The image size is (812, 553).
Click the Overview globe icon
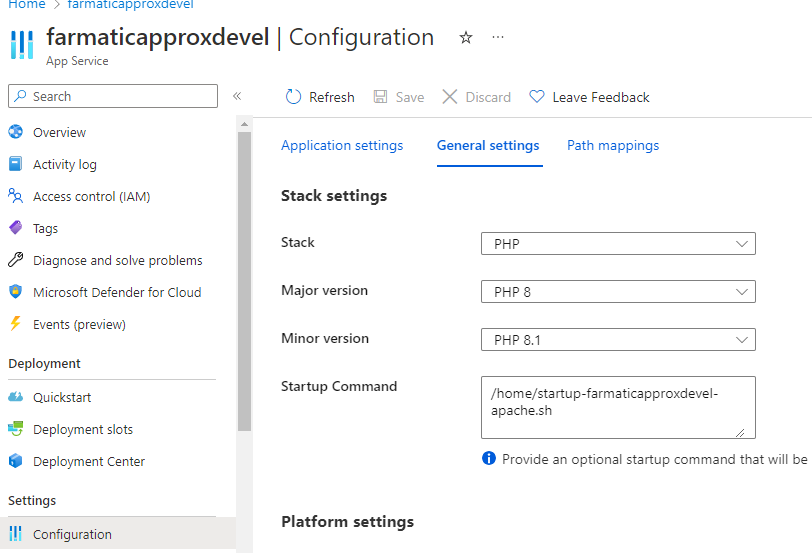16,132
